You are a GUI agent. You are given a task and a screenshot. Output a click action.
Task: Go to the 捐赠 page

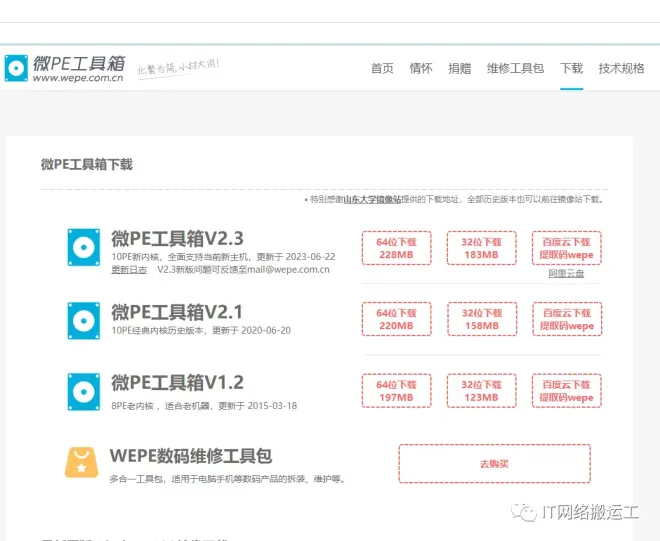tap(460, 68)
